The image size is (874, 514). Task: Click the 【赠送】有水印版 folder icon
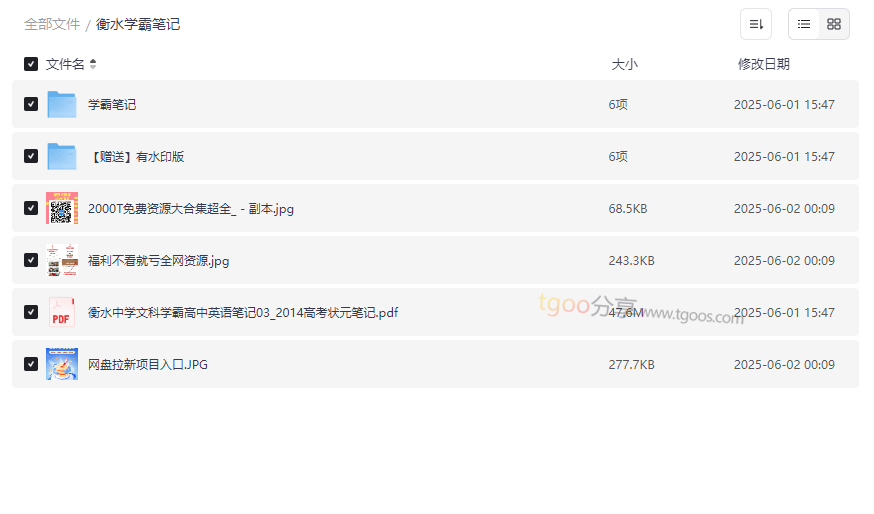[62, 156]
